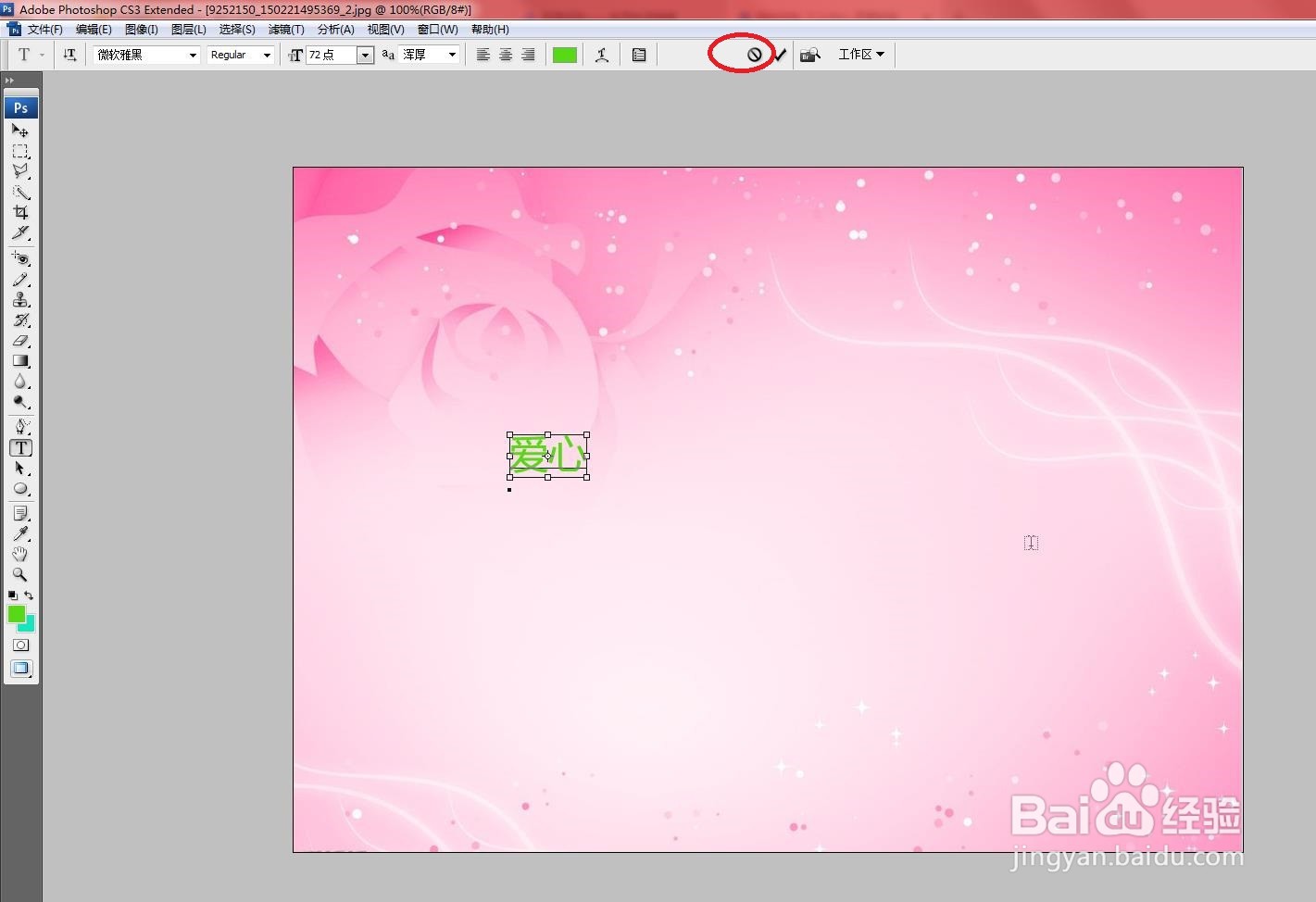Viewport: 1316px width, 902px height.
Task: Select the Move tool
Action: coord(20,131)
